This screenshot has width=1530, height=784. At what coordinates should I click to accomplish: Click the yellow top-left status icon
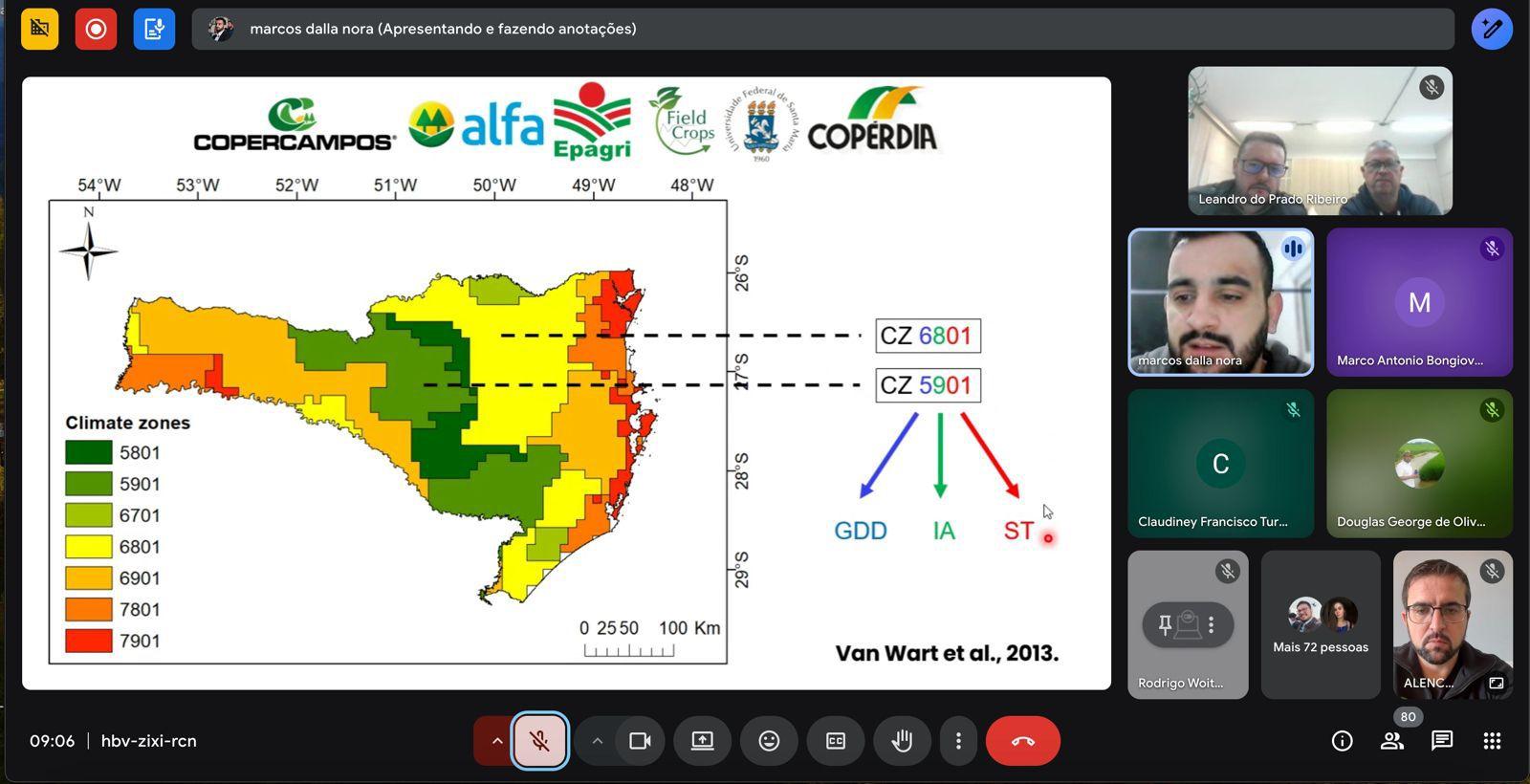[x=39, y=29]
